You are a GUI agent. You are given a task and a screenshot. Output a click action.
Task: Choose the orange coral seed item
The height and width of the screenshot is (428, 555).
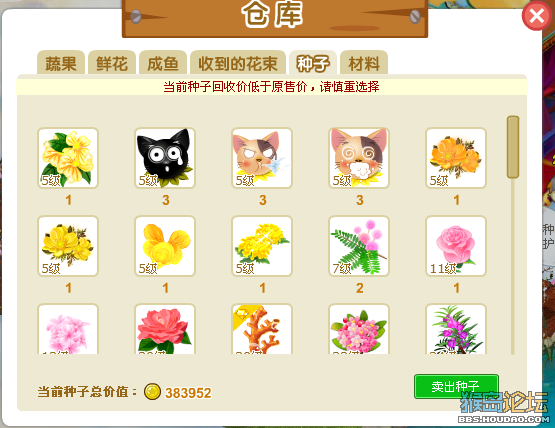point(262,329)
